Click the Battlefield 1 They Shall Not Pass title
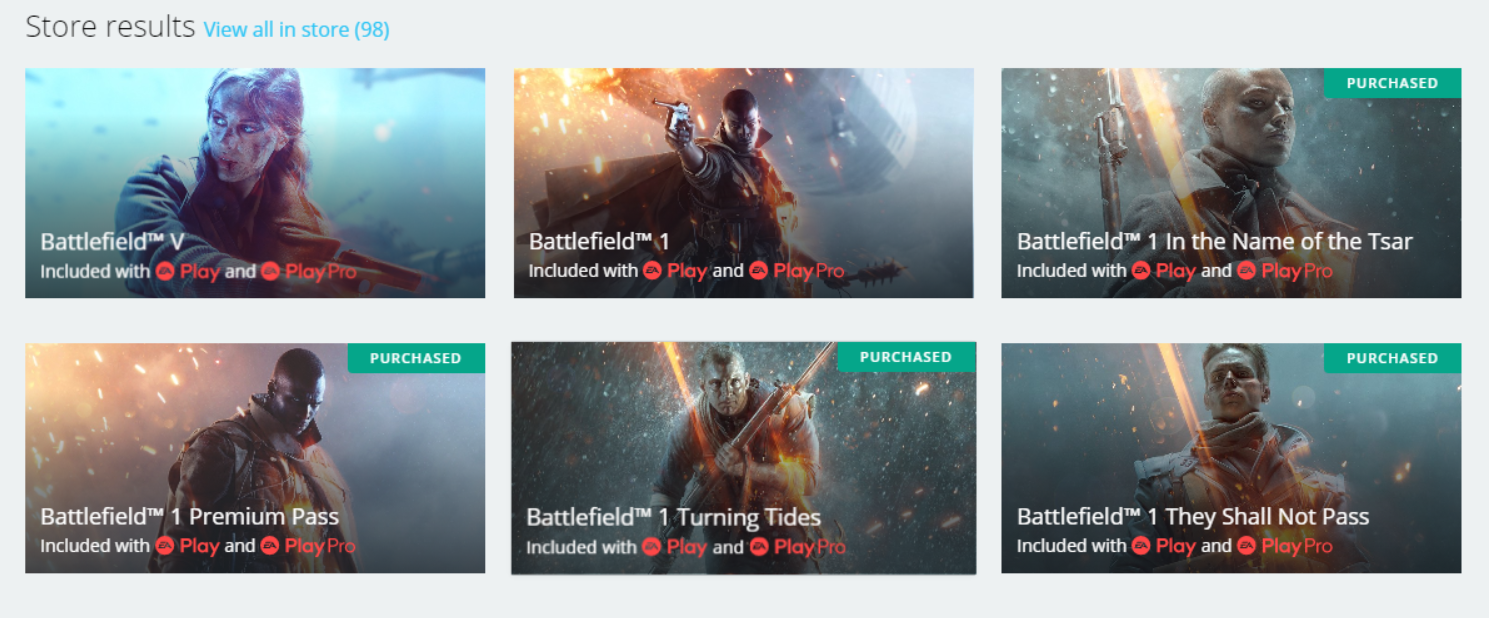 click(1193, 517)
